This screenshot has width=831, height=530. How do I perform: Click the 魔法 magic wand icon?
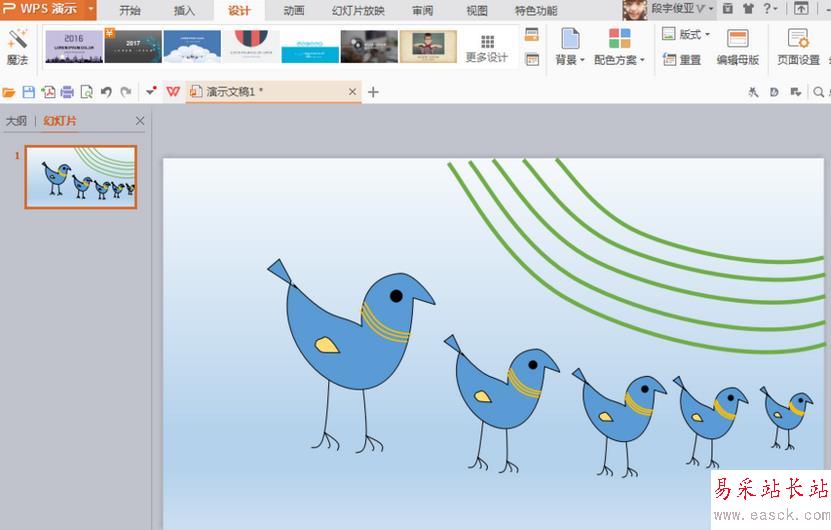[x=17, y=38]
